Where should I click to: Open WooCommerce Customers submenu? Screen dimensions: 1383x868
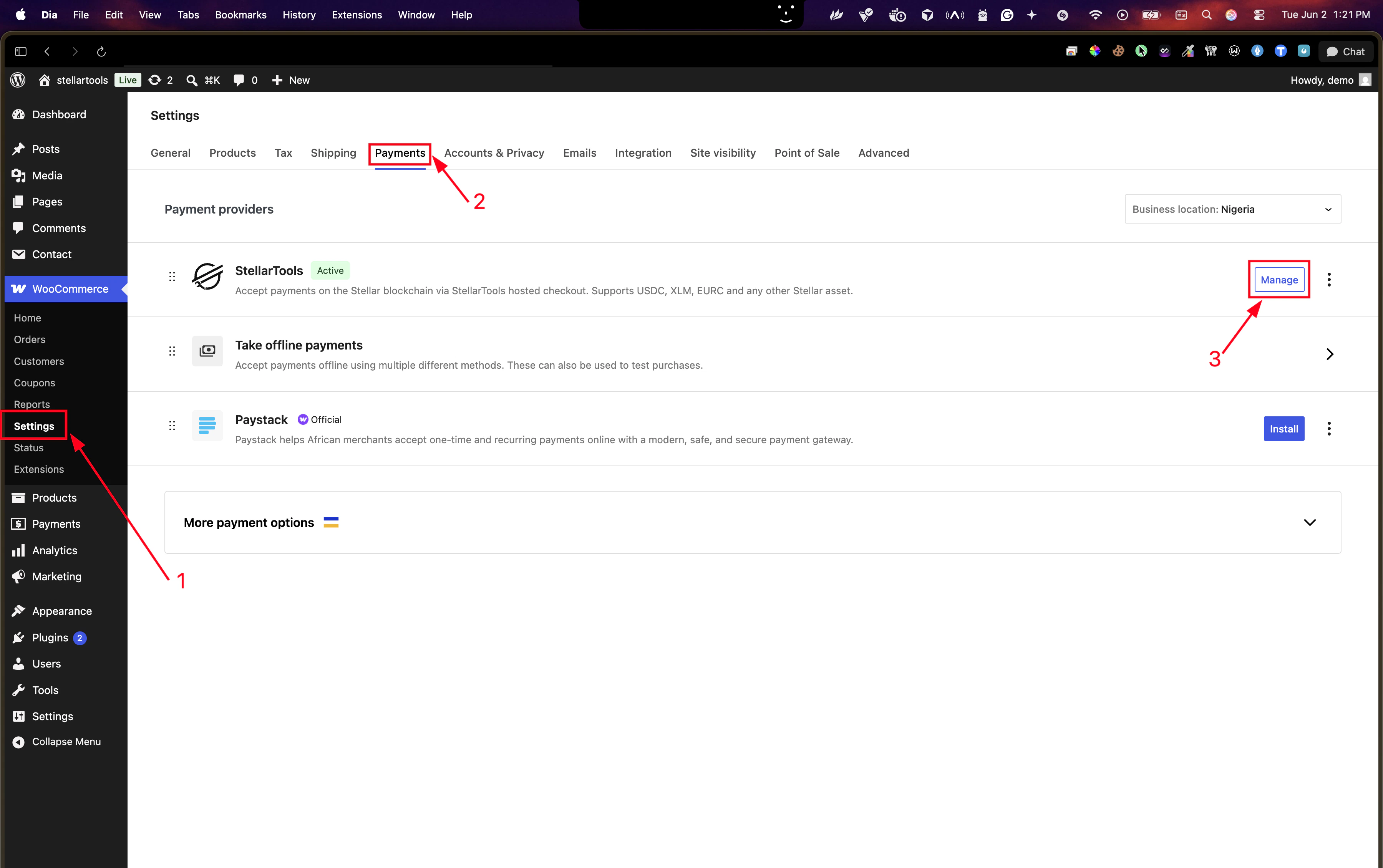coord(38,361)
